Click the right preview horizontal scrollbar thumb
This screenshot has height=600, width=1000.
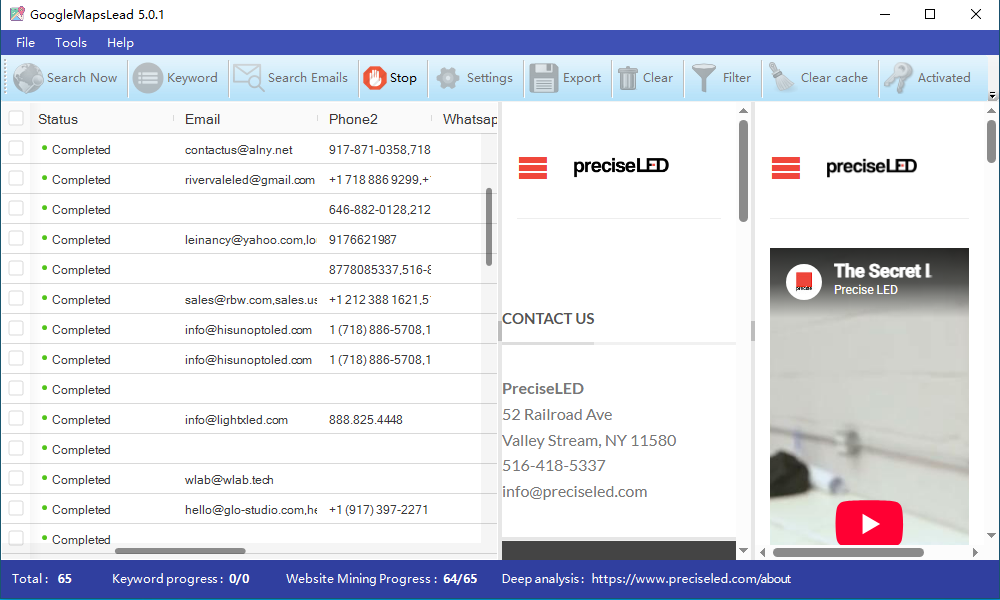pyautogui.click(x=848, y=552)
